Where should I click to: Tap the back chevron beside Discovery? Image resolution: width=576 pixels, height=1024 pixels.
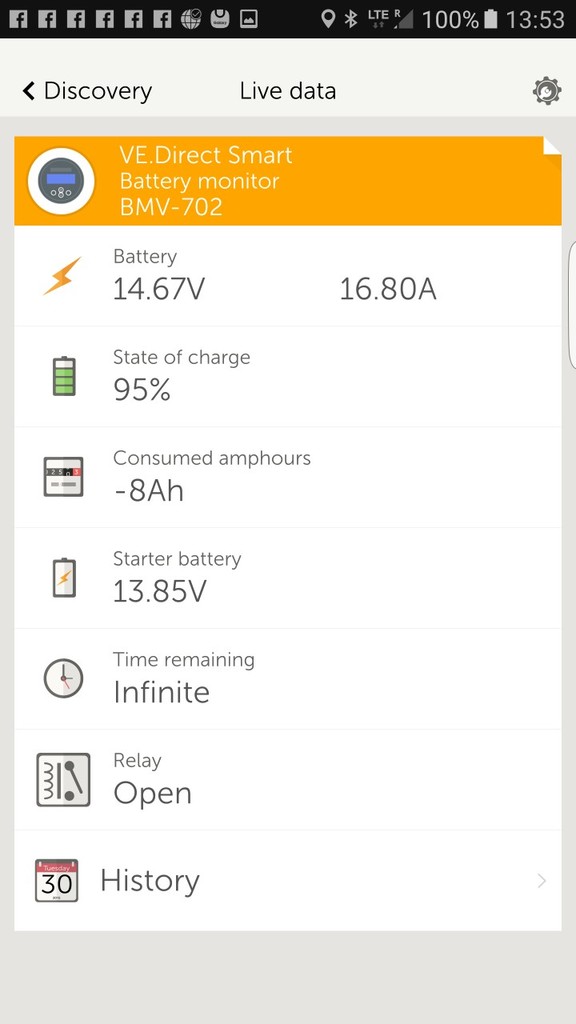pyautogui.click(x=28, y=91)
